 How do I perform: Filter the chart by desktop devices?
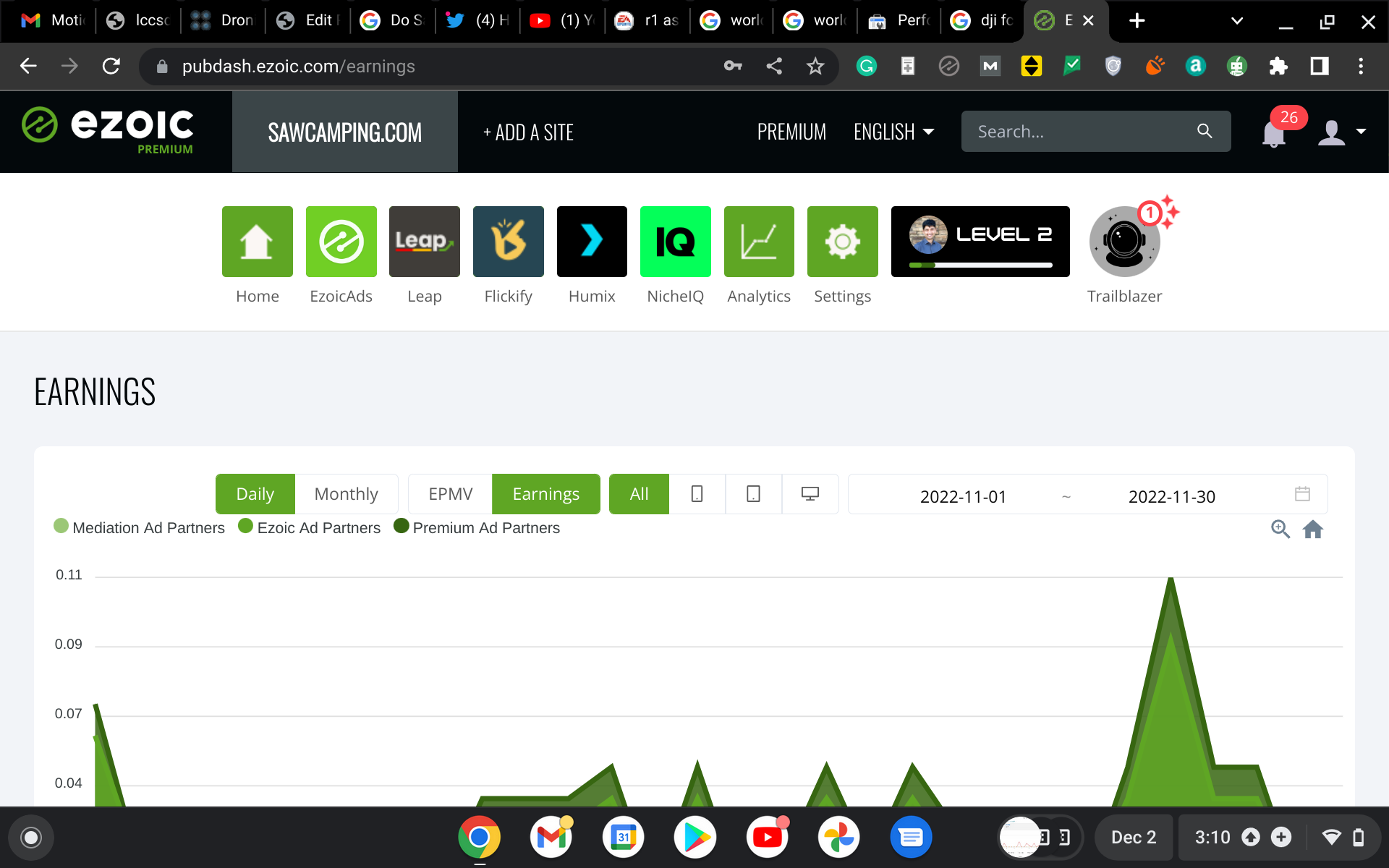coord(810,494)
